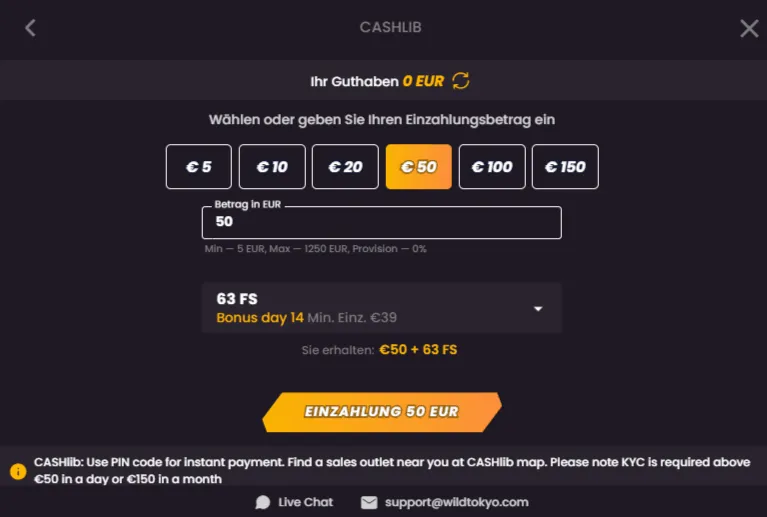Click the yellow info icon
Image resolution: width=767 pixels, height=517 pixels.
click(18, 471)
